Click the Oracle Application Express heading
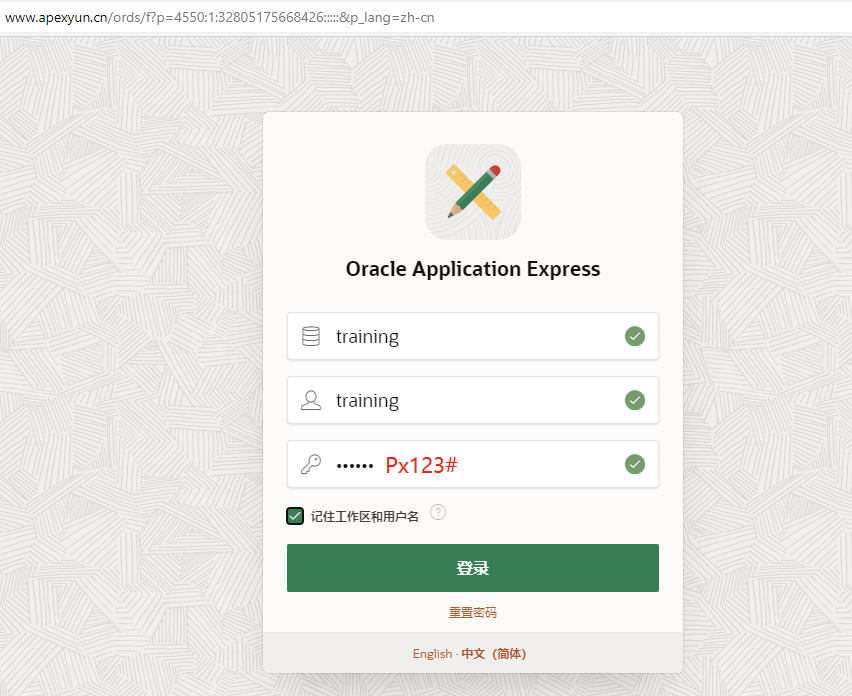Image resolution: width=852 pixels, height=696 pixels. [x=473, y=269]
